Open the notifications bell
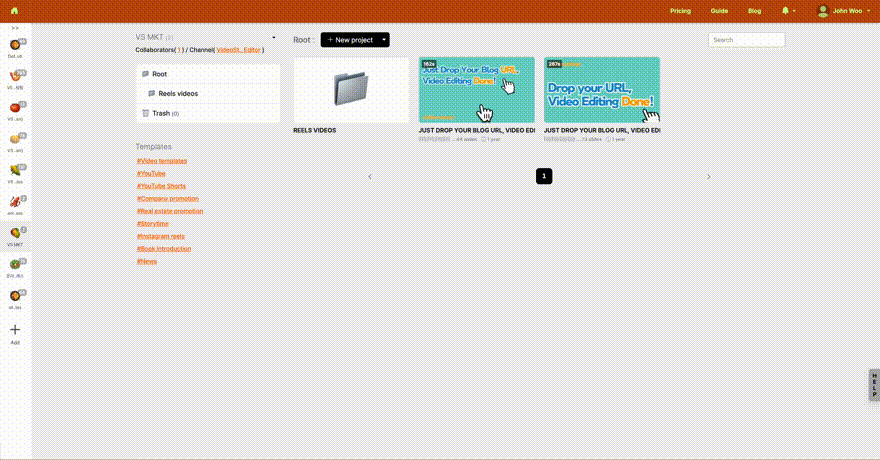Image resolution: width=880 pixels, height=460 pixels. click(785, 11)
